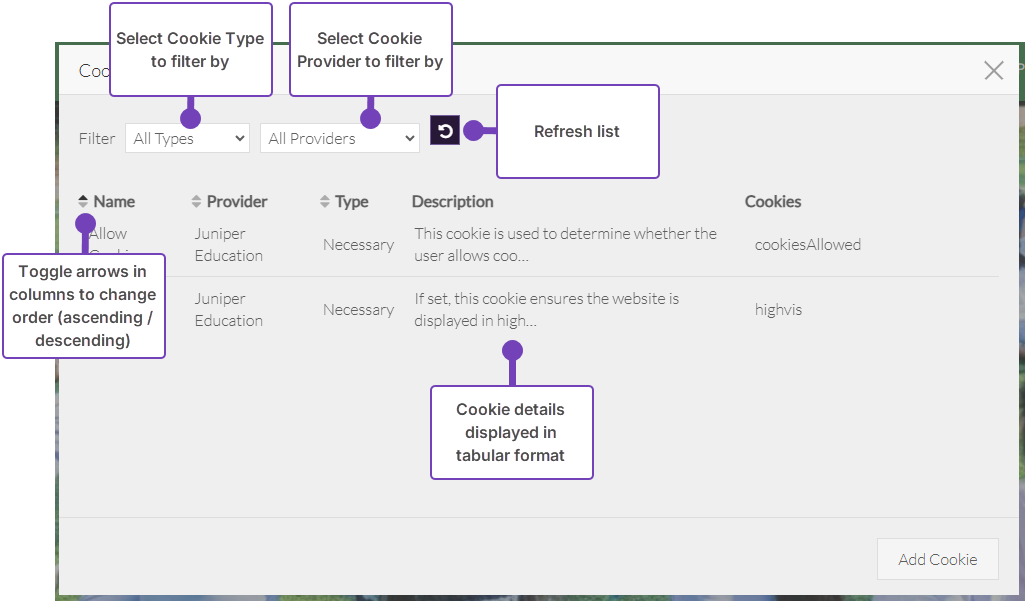
Task: Click the 'Select Cookie Provider' annotation callout
Action: (370, 50)
